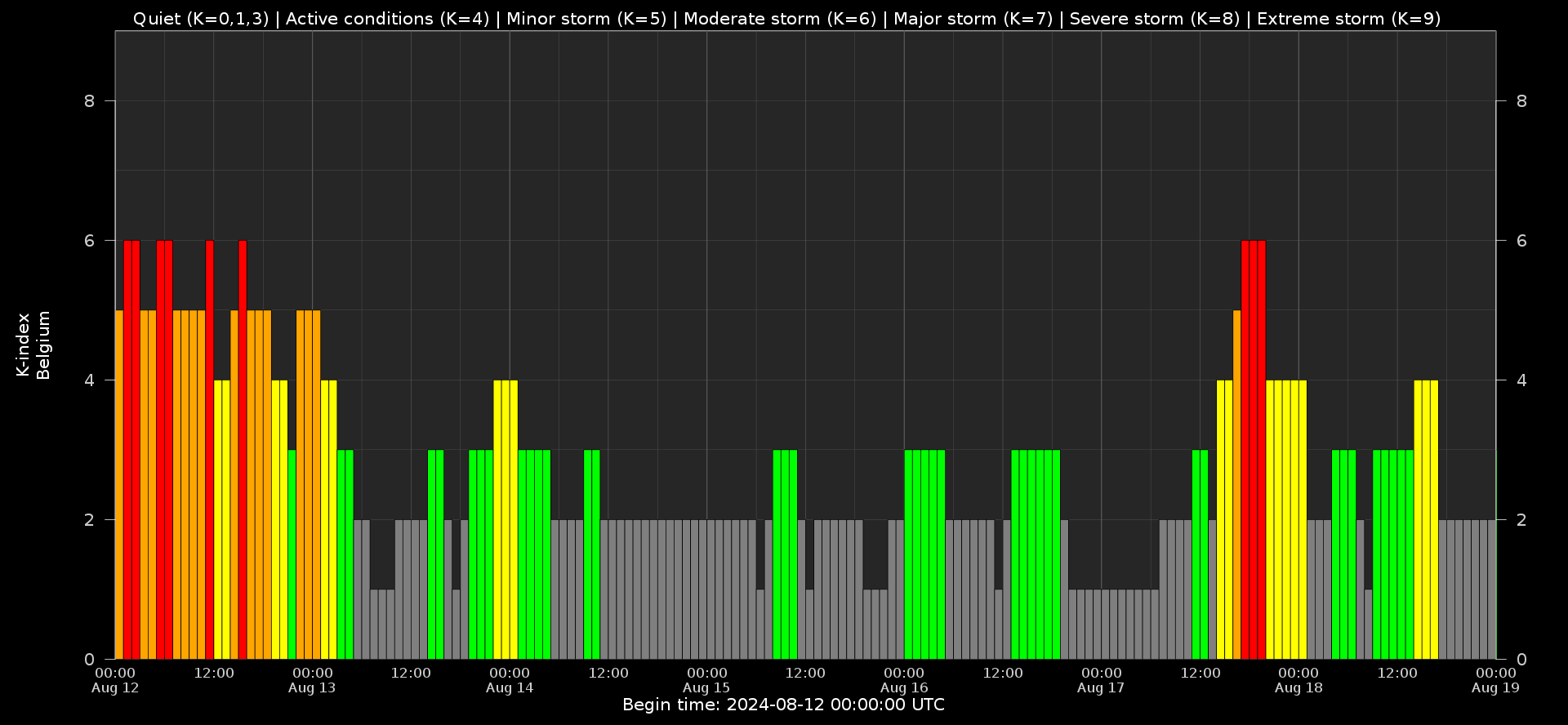
Task: Click the 'Extreme storm (K=9)' legend label
Action: (1349, 19)
